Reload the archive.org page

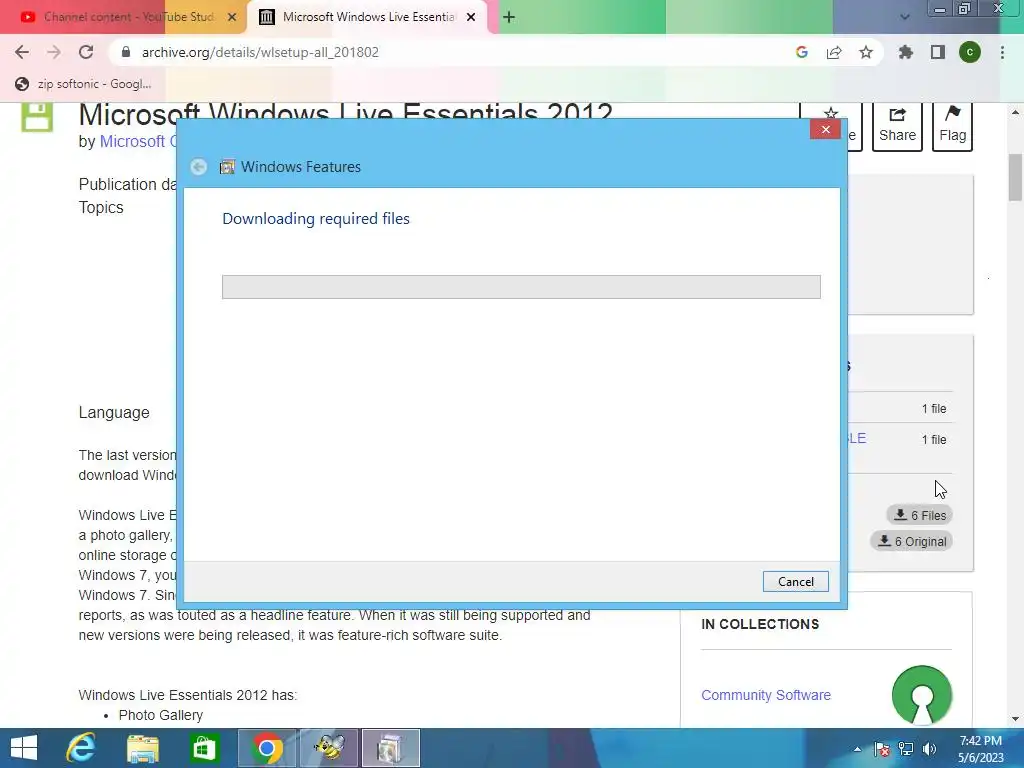(86, 52)
